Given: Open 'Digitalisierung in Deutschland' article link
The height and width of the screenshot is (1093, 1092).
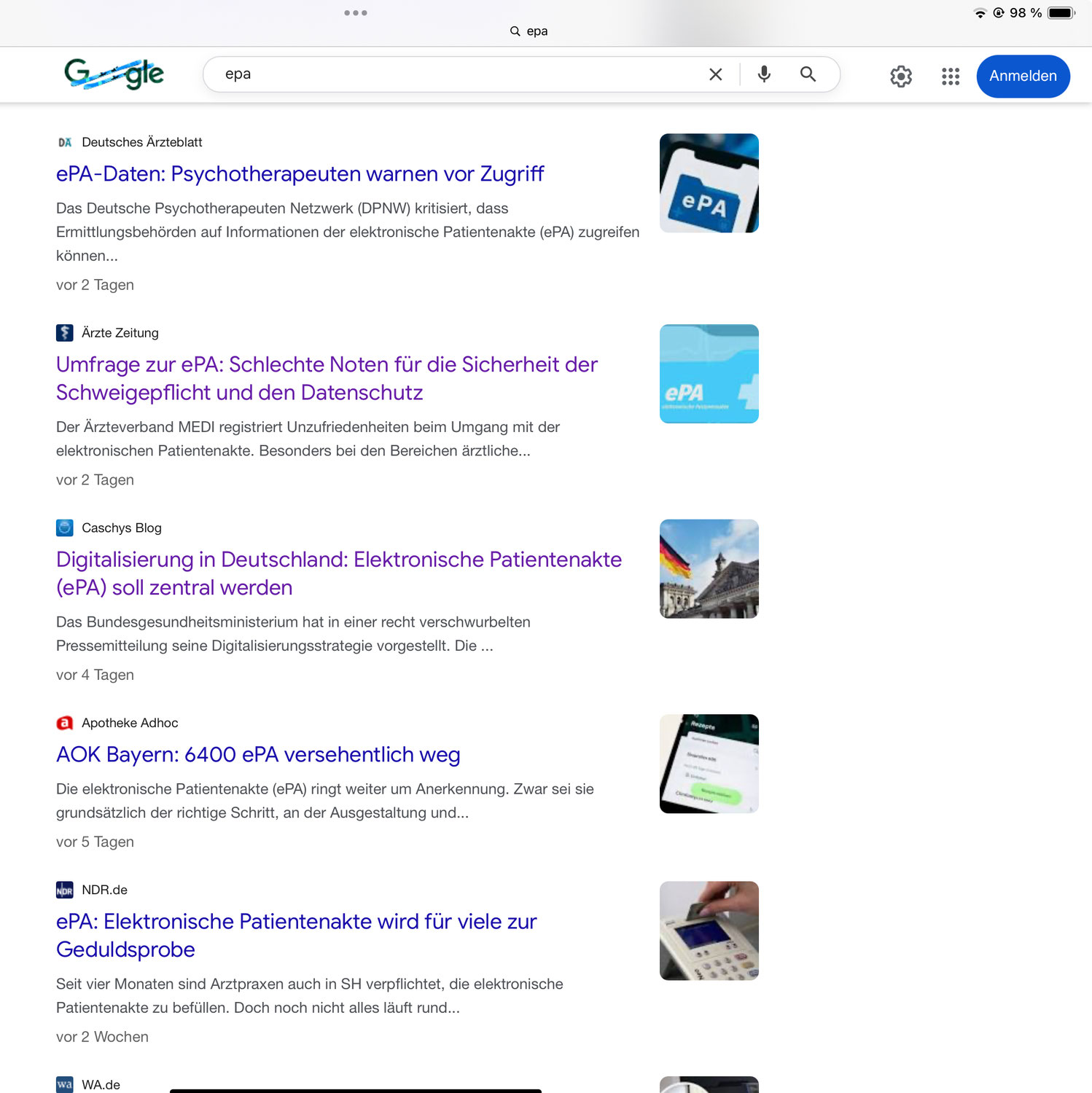Looking at the screenshot, I should pyautogui.click(x=339, y=573).
